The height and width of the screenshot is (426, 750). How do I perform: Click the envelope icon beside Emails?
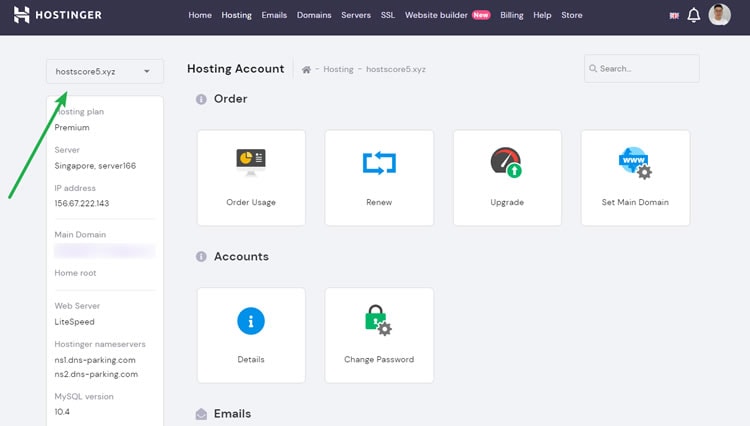(201, 414)
